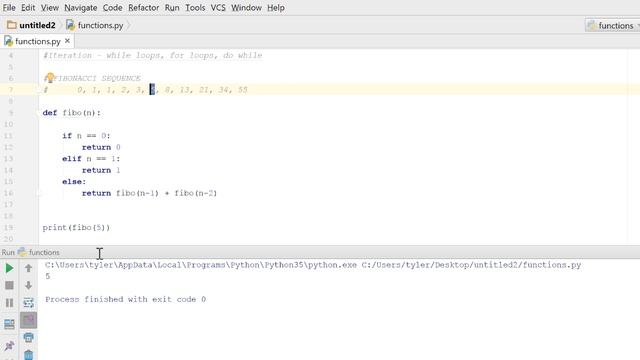Click the 'elif n == 1:' line

[x=91, y=159]
